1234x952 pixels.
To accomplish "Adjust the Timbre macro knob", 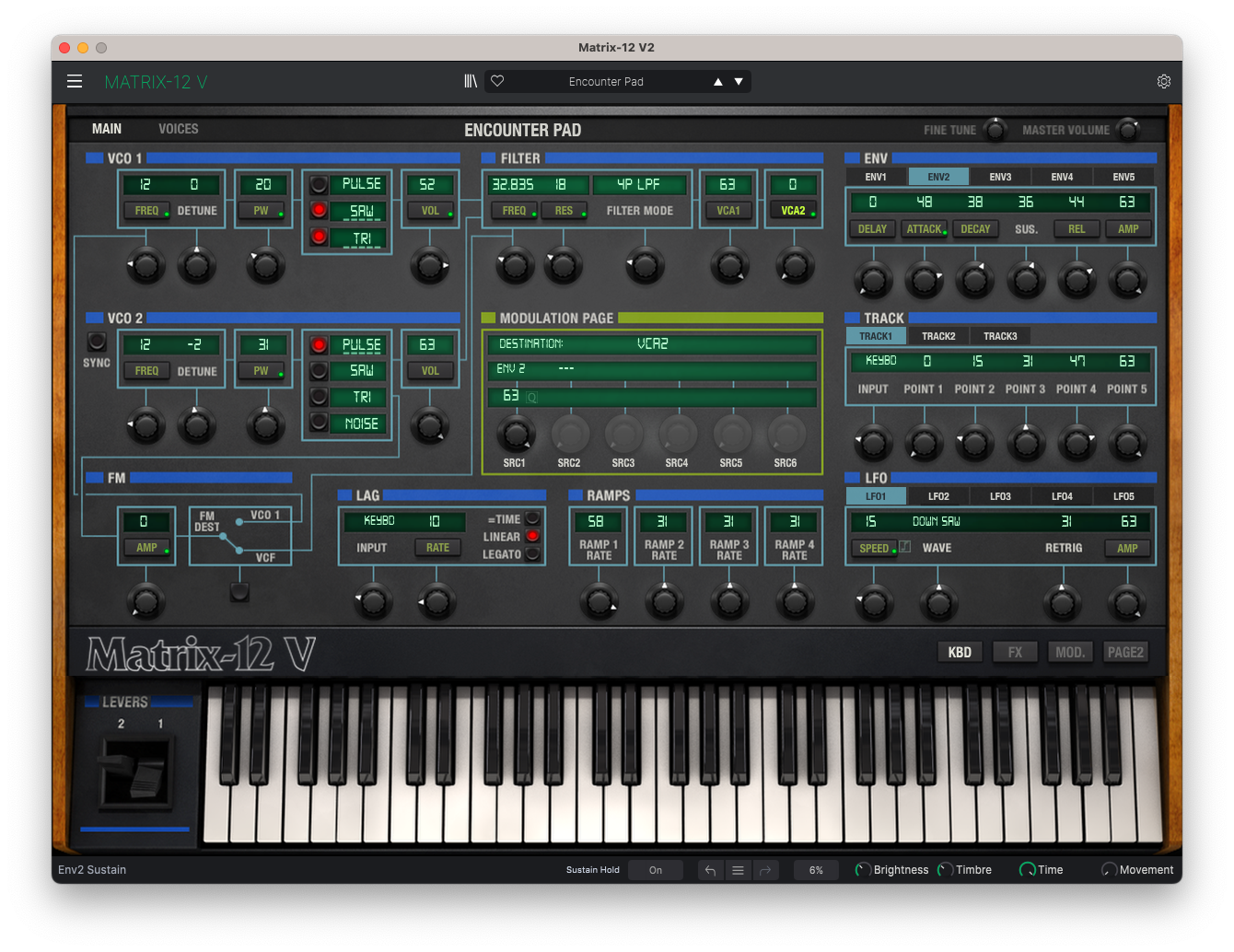I will pyautogui.click(x=945, y=870).
